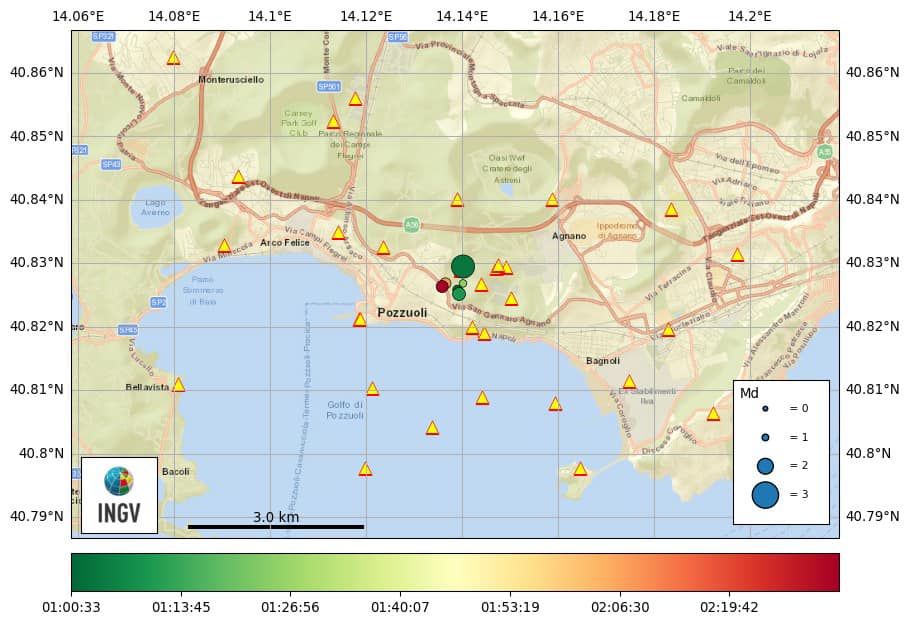Click the station triangle on Nisida island
The image size is (910, 624).
(580, 469)
